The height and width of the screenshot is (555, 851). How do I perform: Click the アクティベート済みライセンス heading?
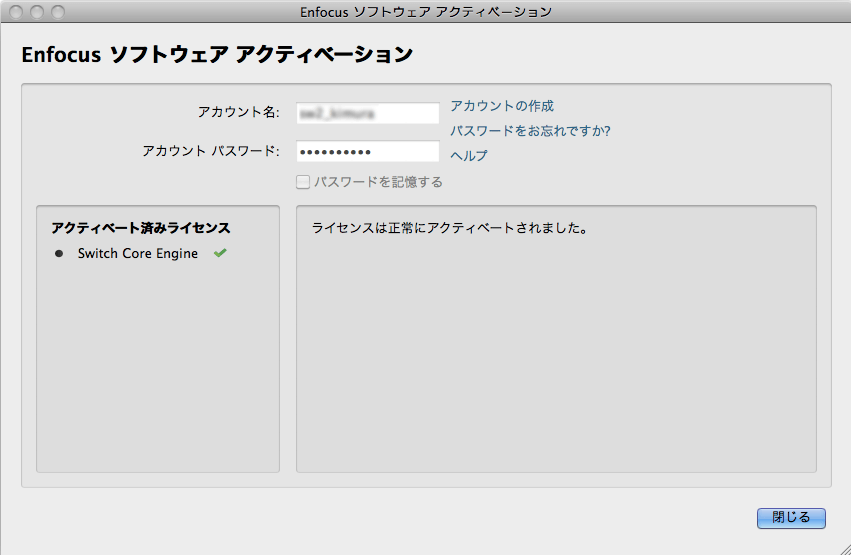[141, 228]
